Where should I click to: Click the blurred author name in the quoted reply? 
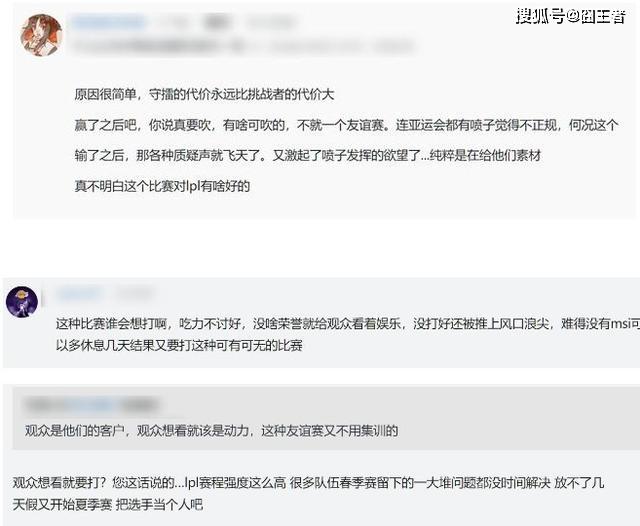[91, 405]
